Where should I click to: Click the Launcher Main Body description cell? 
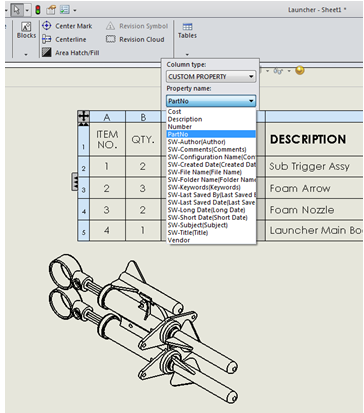(314, 231)
